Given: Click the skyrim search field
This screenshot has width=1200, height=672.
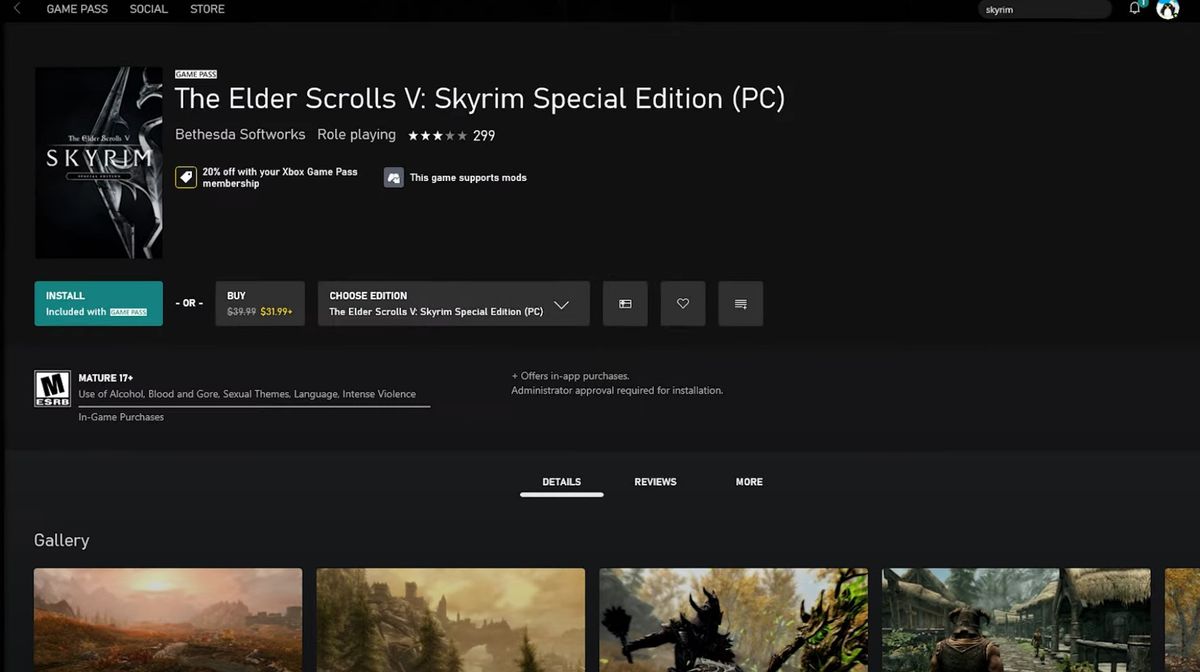Looking at the screenshot, I should coord(1043,9).
